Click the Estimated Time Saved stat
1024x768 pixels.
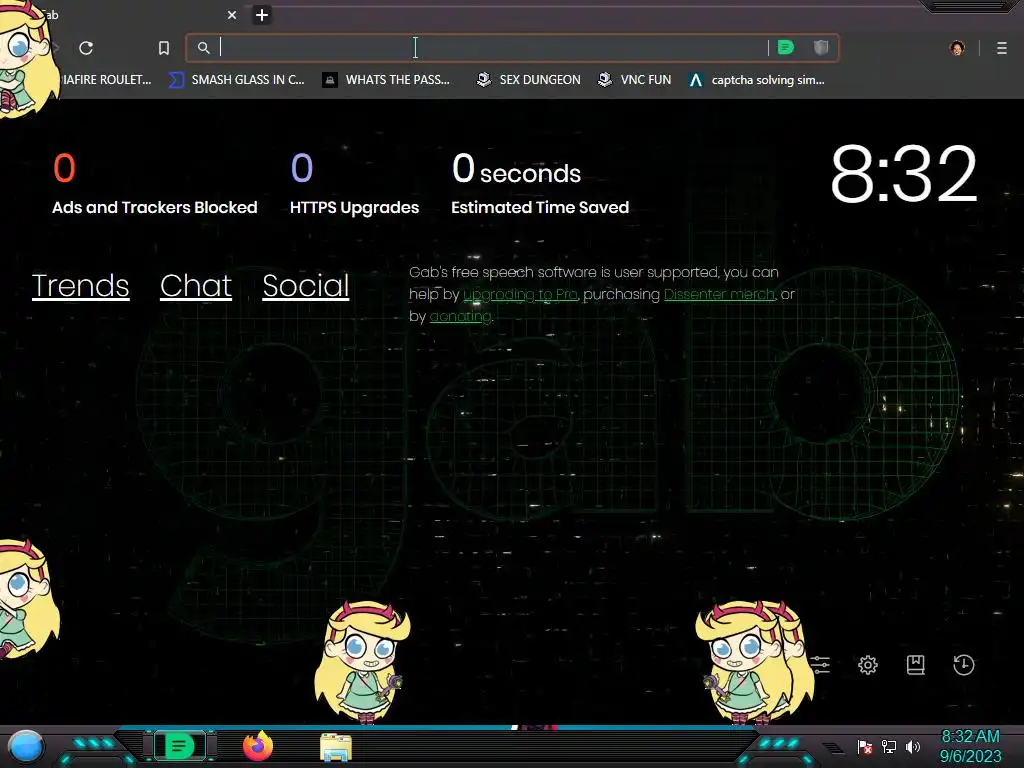[x=540, y=184]
